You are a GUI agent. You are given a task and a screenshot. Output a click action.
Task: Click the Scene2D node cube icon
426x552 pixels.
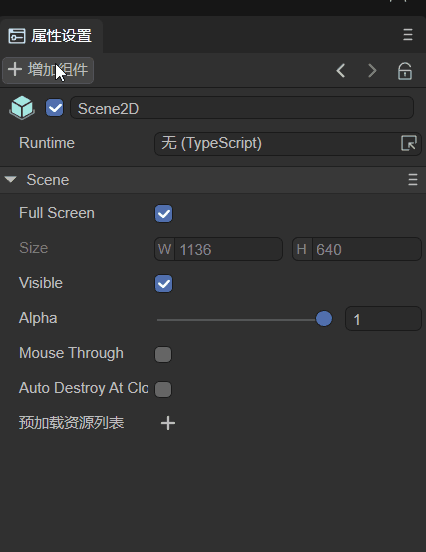point(22,108)
